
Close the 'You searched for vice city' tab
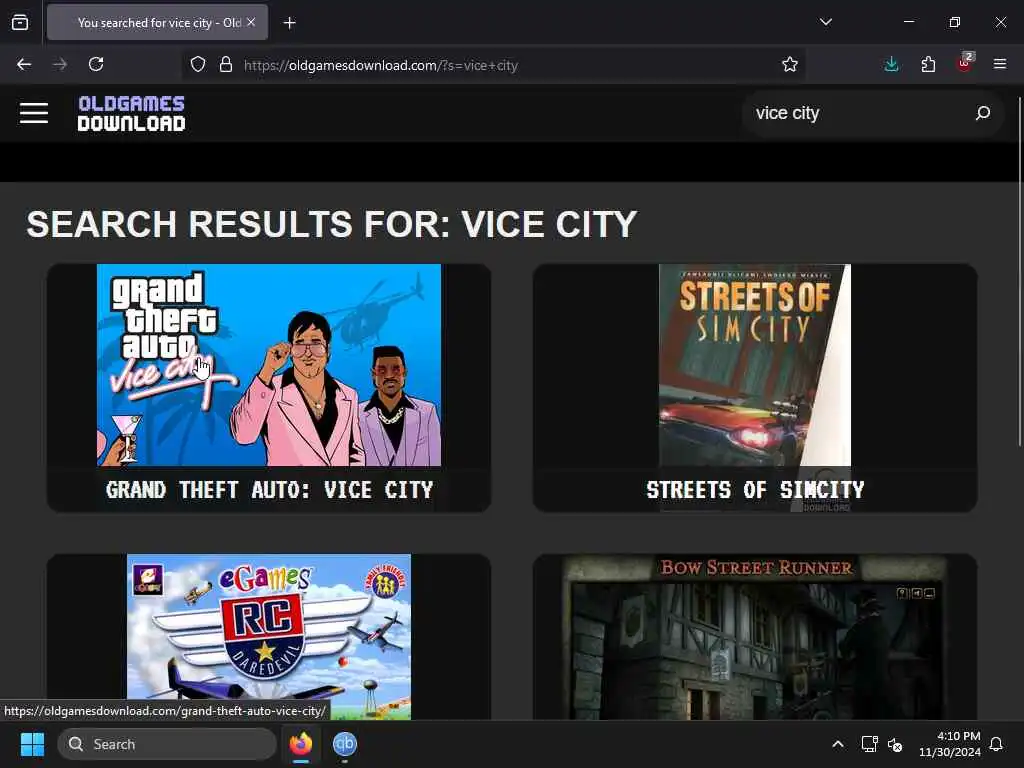pyautogui.click(x=251, y=22)
